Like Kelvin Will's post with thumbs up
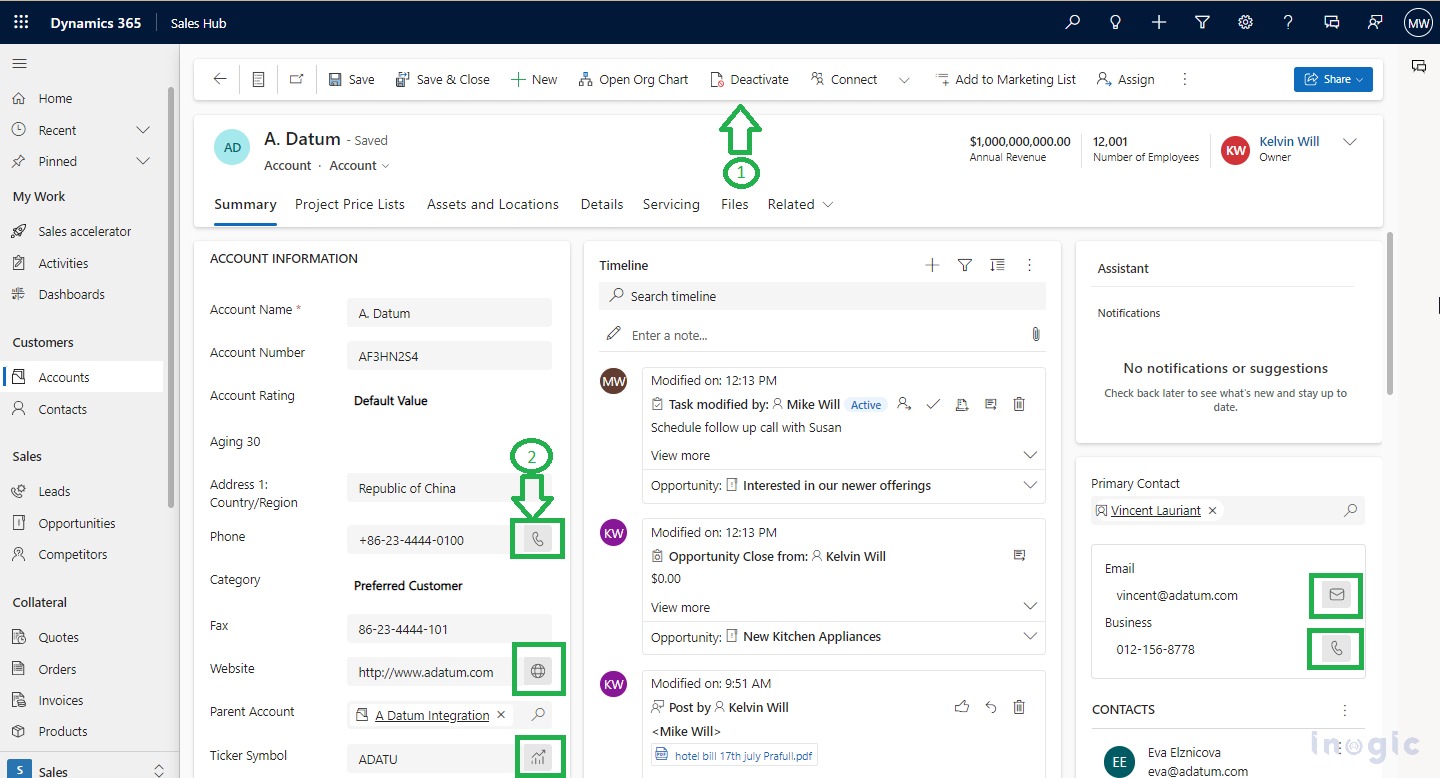The height and width of the screenshot is (778, 1440). click(961, 706)
